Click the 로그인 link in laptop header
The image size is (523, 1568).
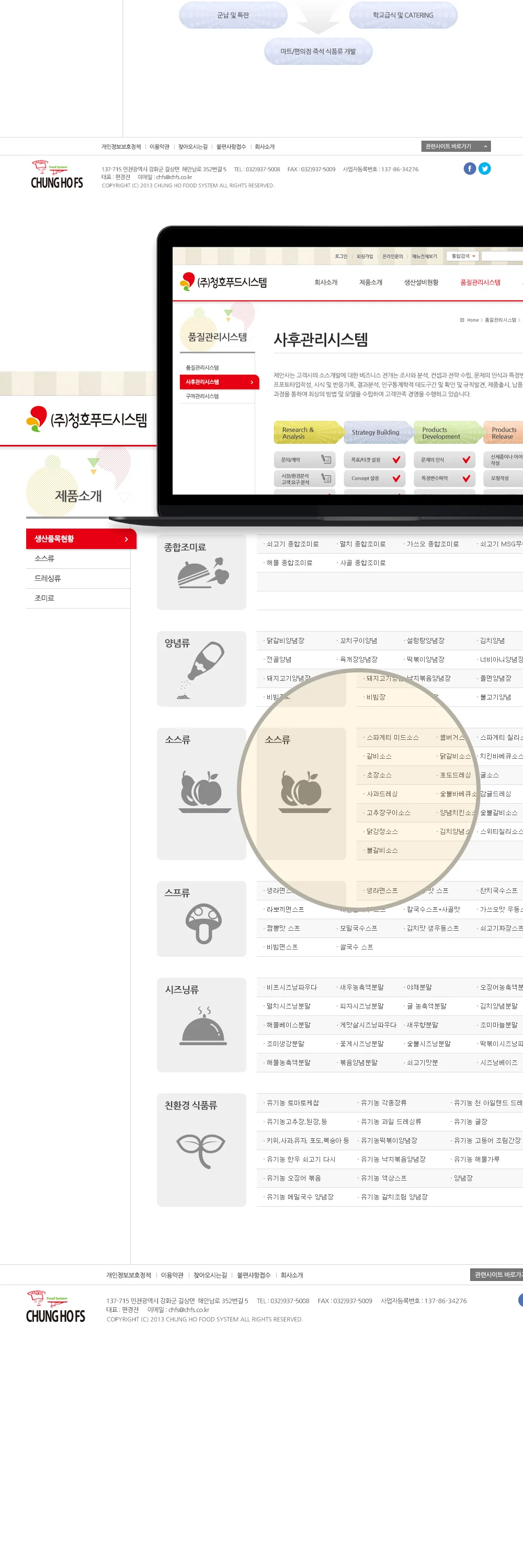(x=341, y=256)
